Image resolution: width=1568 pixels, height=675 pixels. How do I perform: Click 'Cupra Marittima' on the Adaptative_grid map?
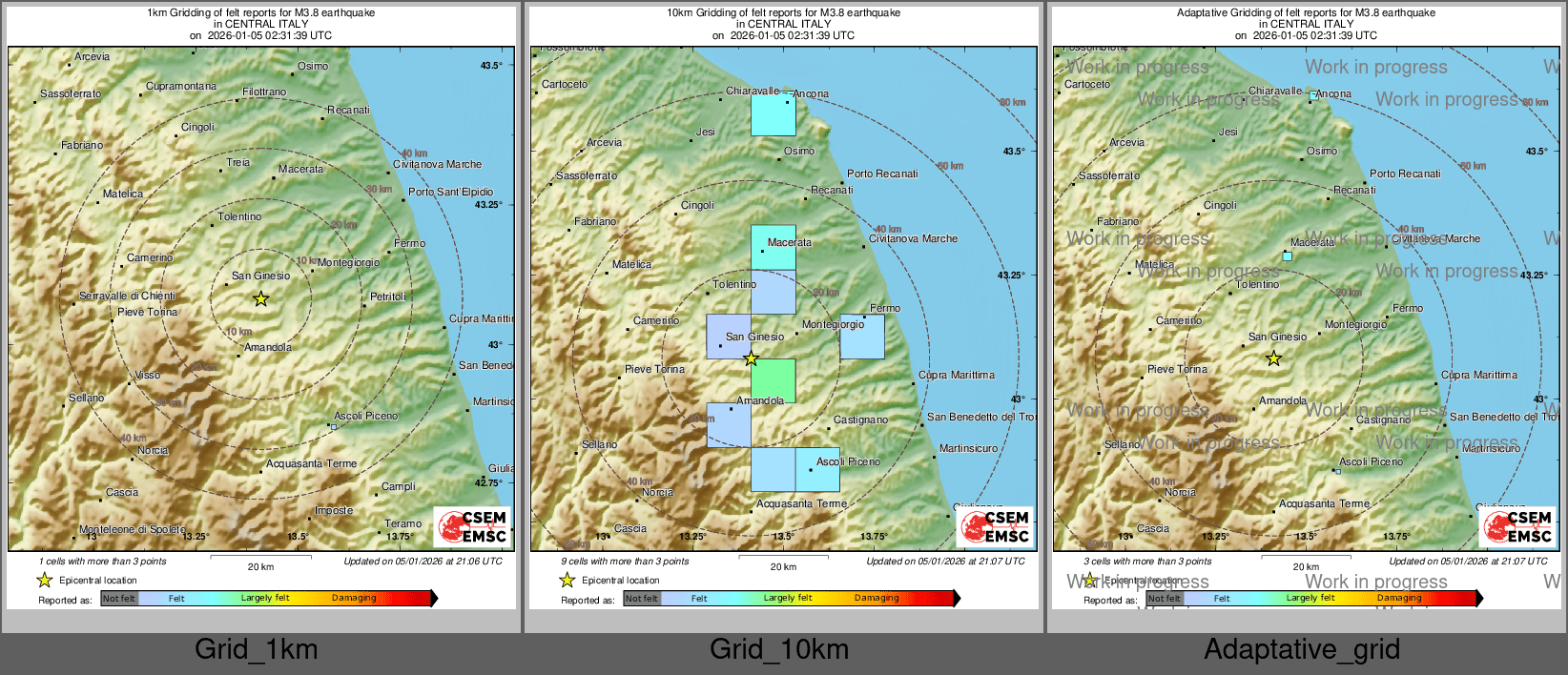coord(1479,375)
